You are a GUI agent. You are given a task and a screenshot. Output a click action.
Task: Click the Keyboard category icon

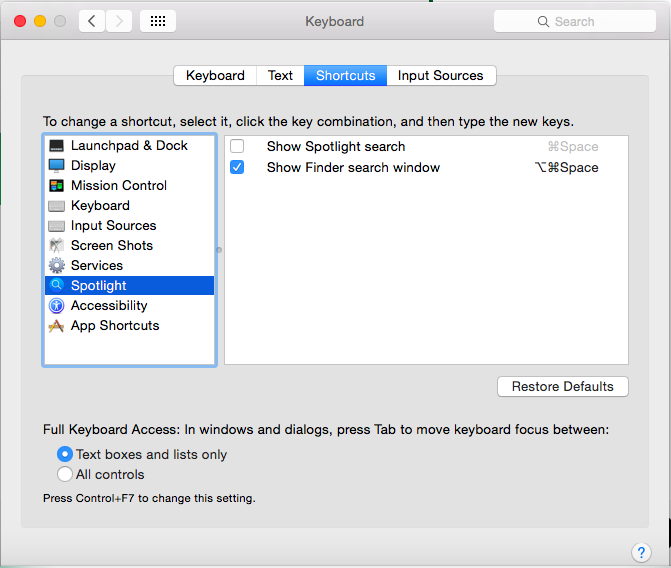pyautogui.click(x=56, y=206)
